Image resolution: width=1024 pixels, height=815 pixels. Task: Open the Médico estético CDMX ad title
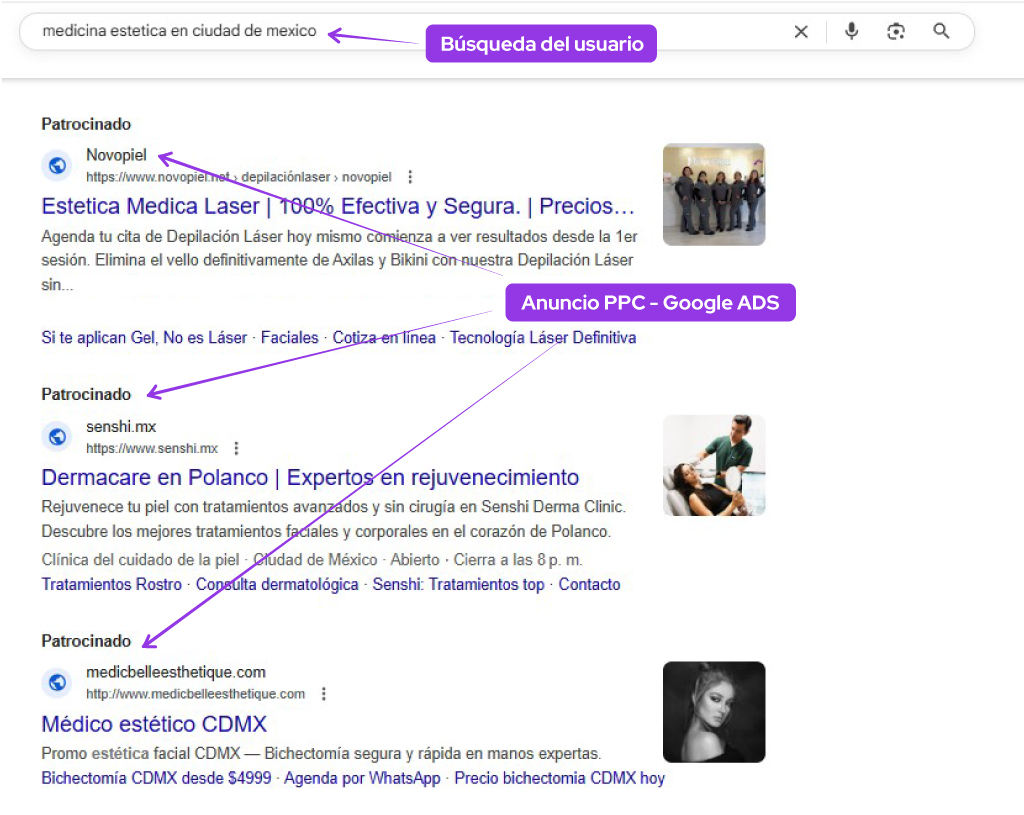click(154, 724)
